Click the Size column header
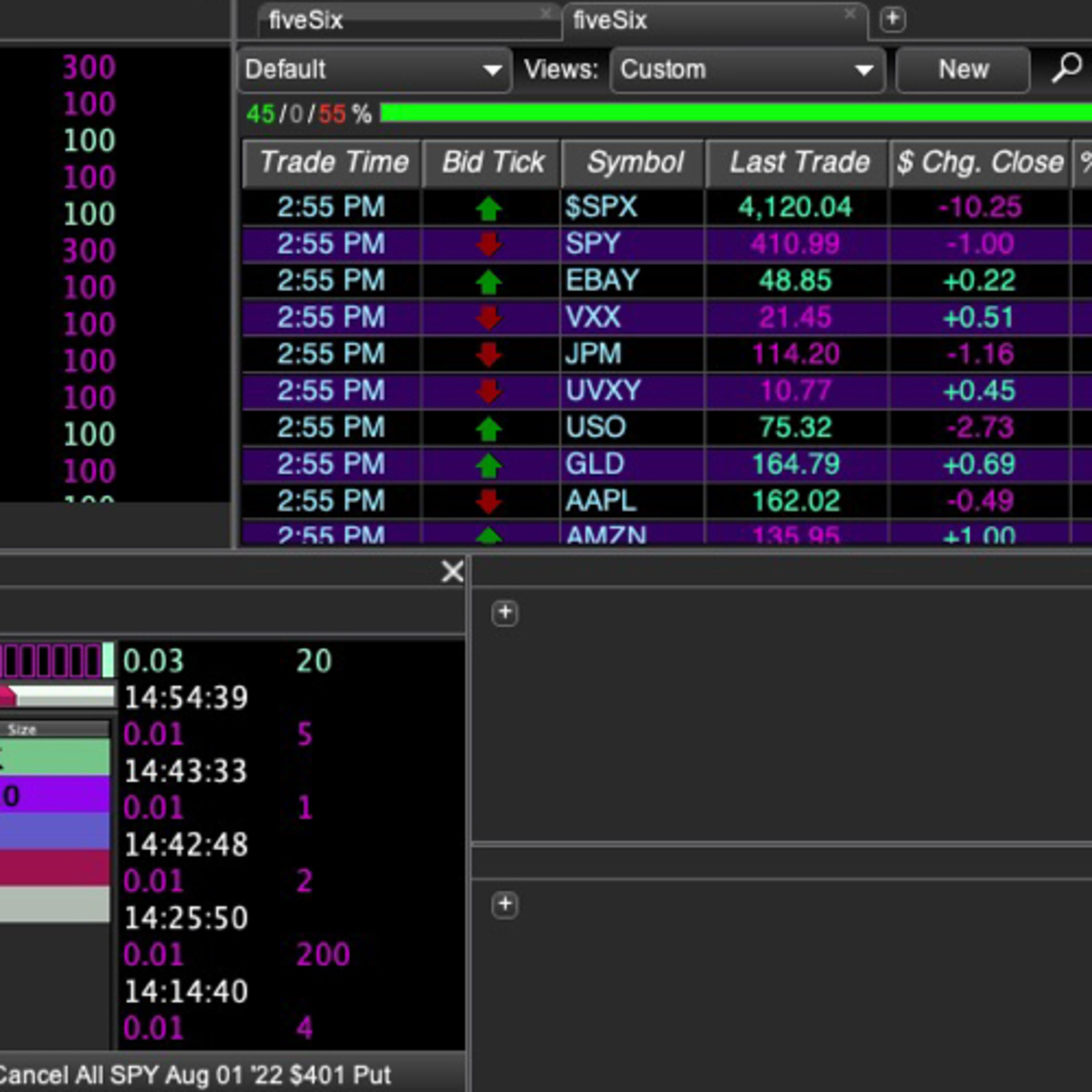1092x1092 pixels. point(55,729)
